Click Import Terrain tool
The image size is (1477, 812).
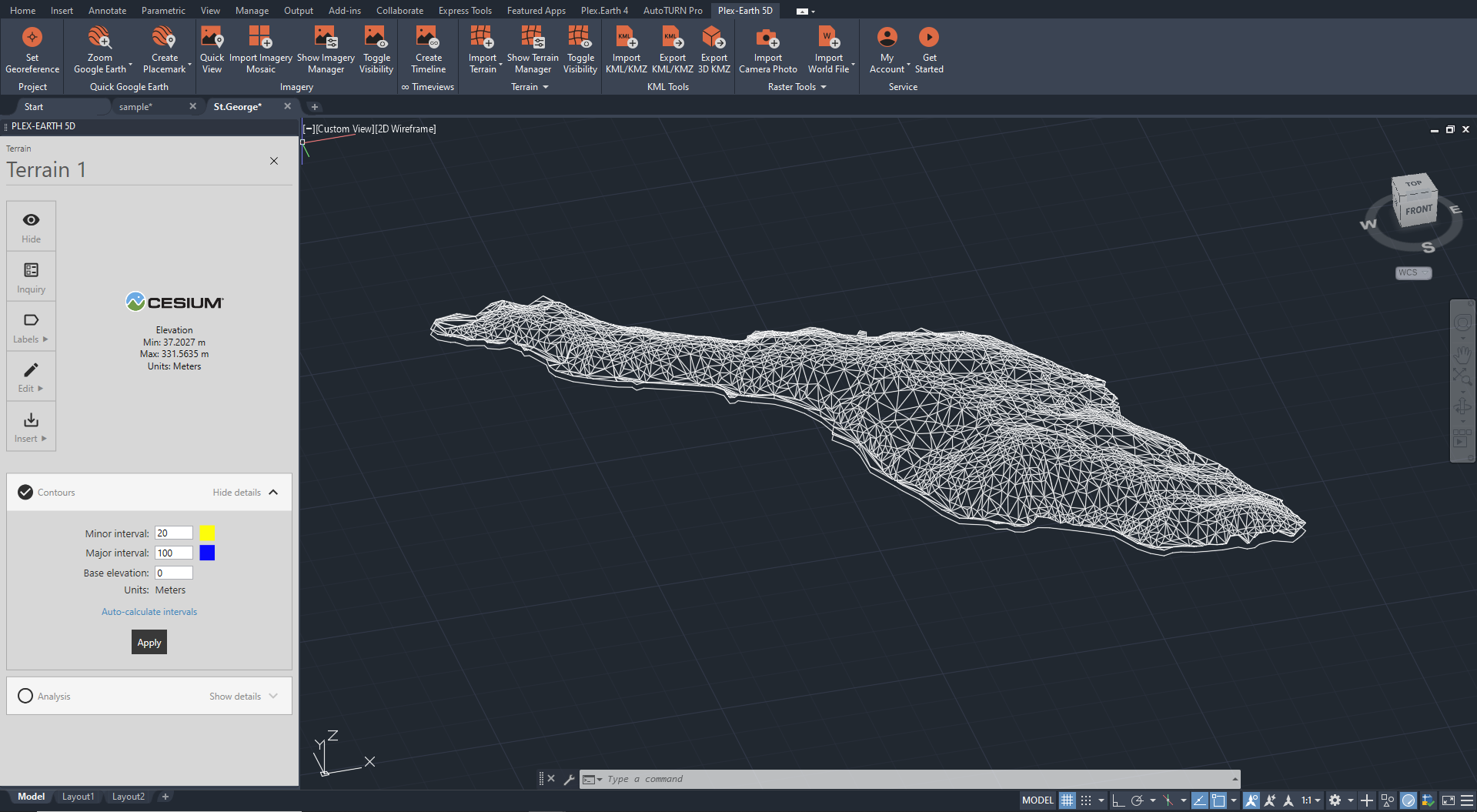483,50
